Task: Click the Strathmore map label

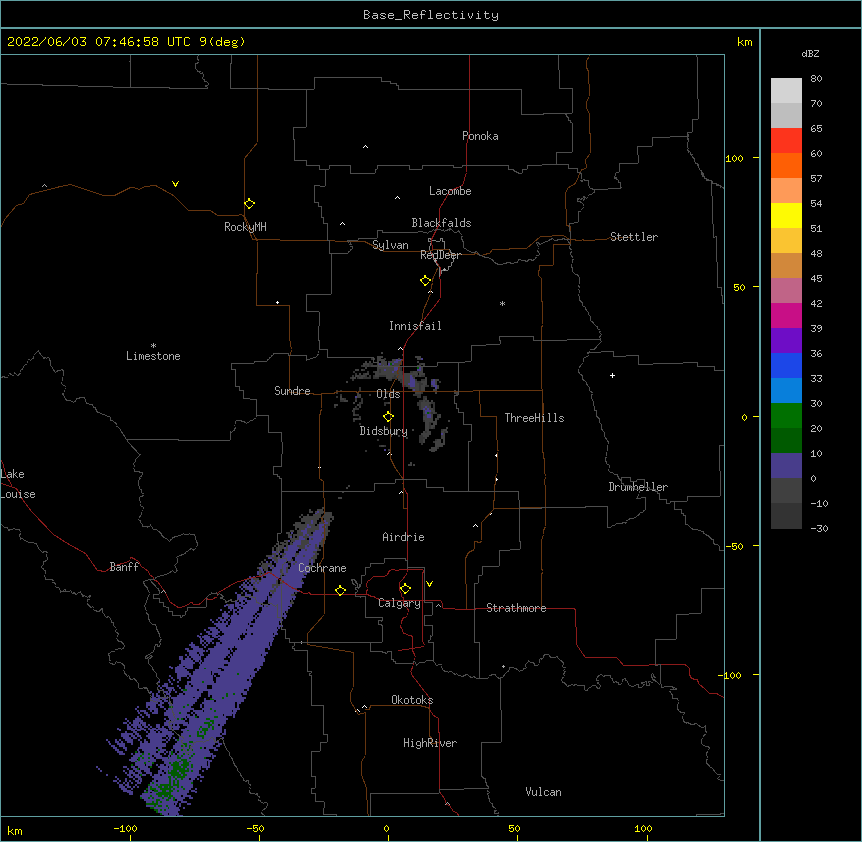Action: click(x=516, y=608)
